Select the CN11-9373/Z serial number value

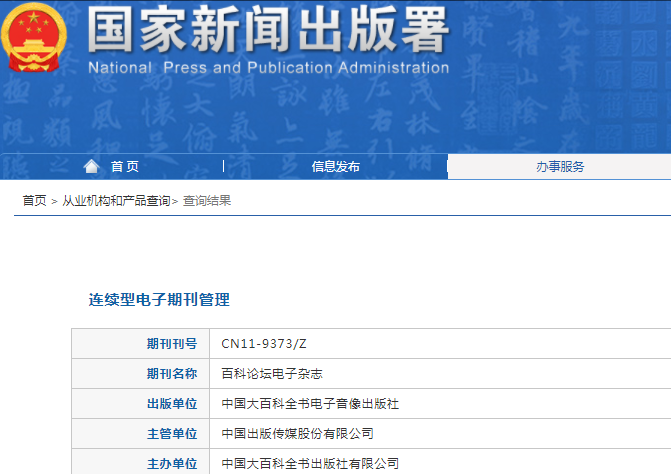click(x=264, y=344)
